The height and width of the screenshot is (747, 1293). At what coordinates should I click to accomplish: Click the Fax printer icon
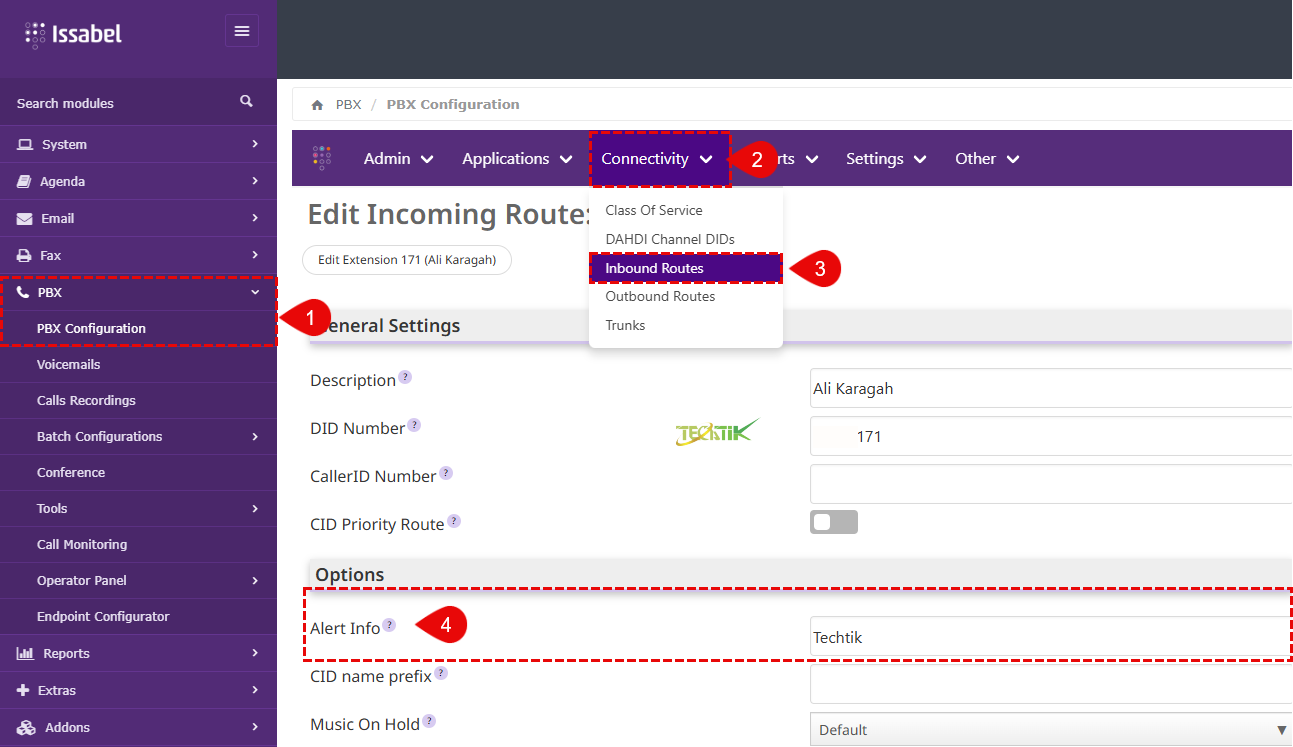[24, 255]
